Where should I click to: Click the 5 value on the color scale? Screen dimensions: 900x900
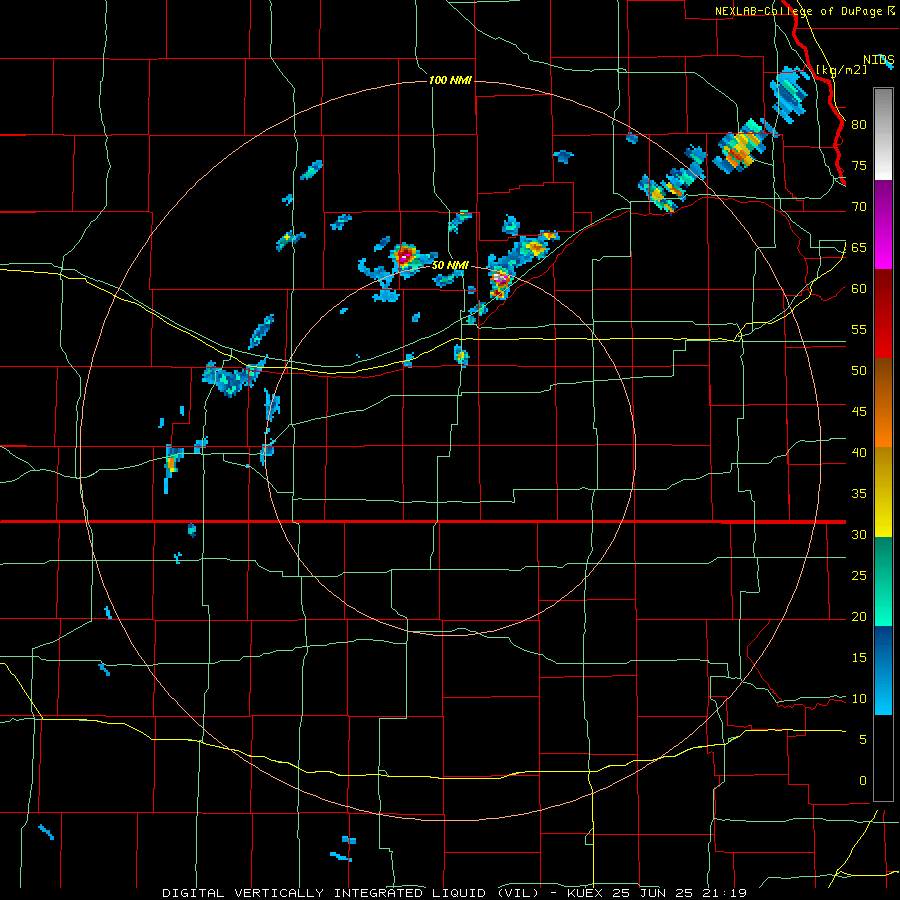[863, 739]
